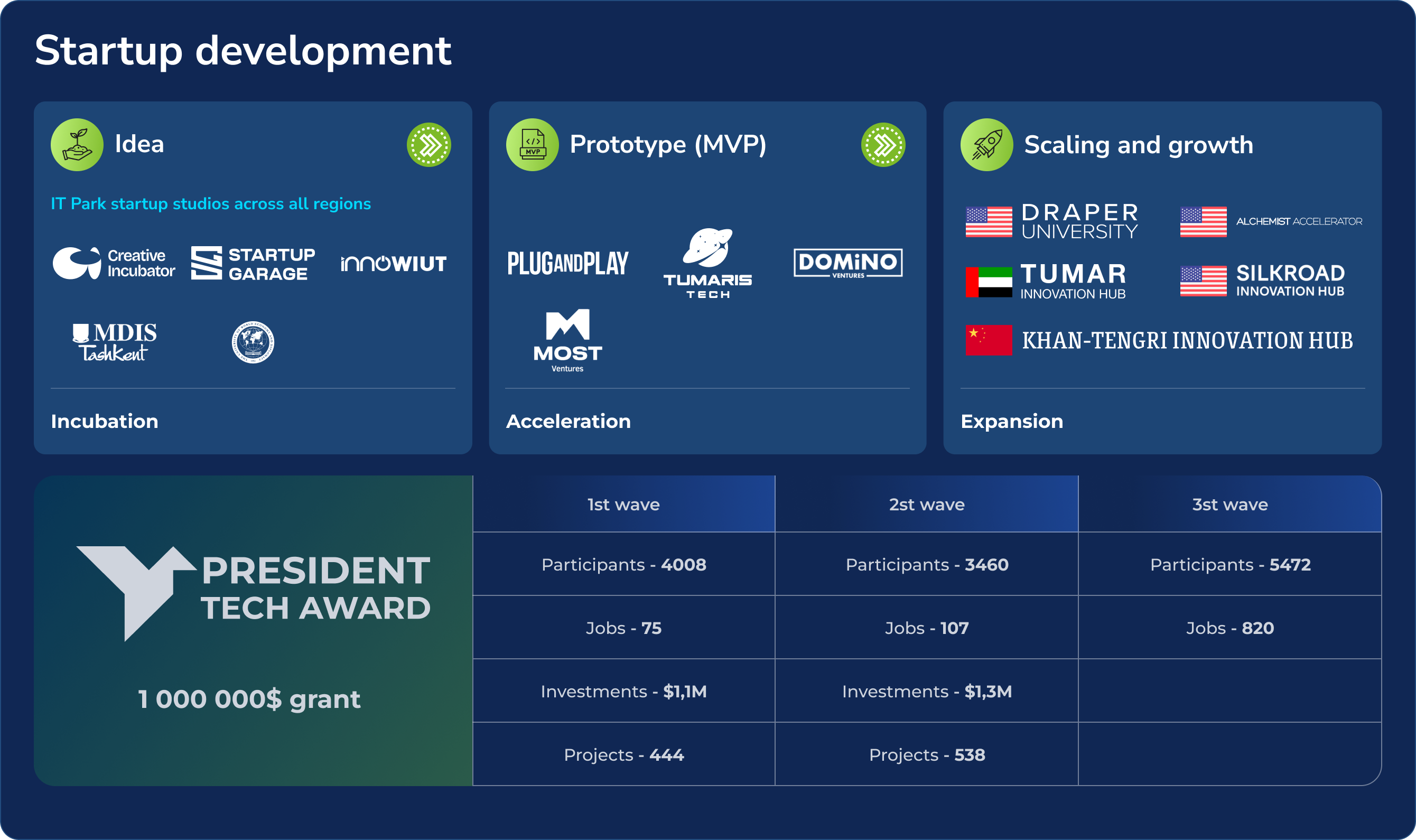Click the US flag beside Silkroad Innovation Hub
Viewport: 1416px width, 840px height.
[x=1203, y=281]
